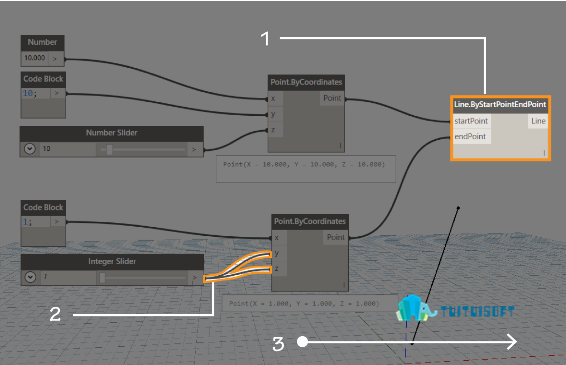Viewport: 566px width, 365px height.
Task: Click the Number node output port arrow
Action: 55,58
